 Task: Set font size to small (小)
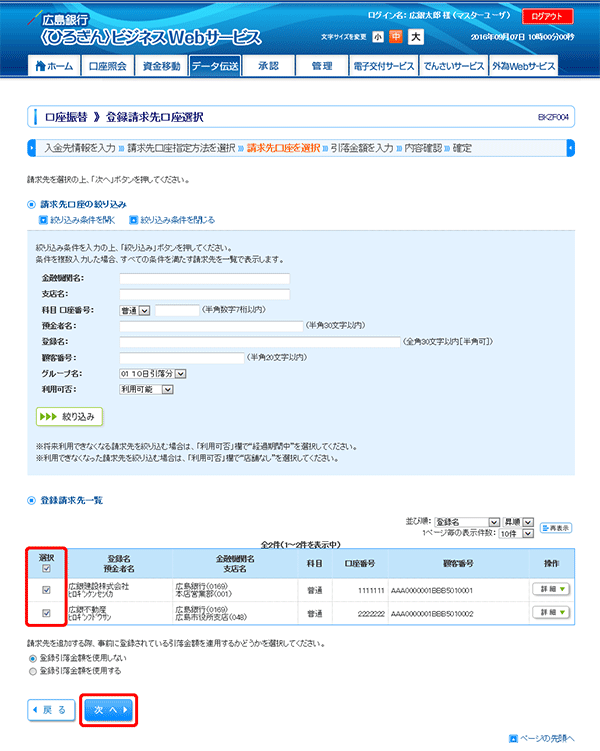click(378, 37)
